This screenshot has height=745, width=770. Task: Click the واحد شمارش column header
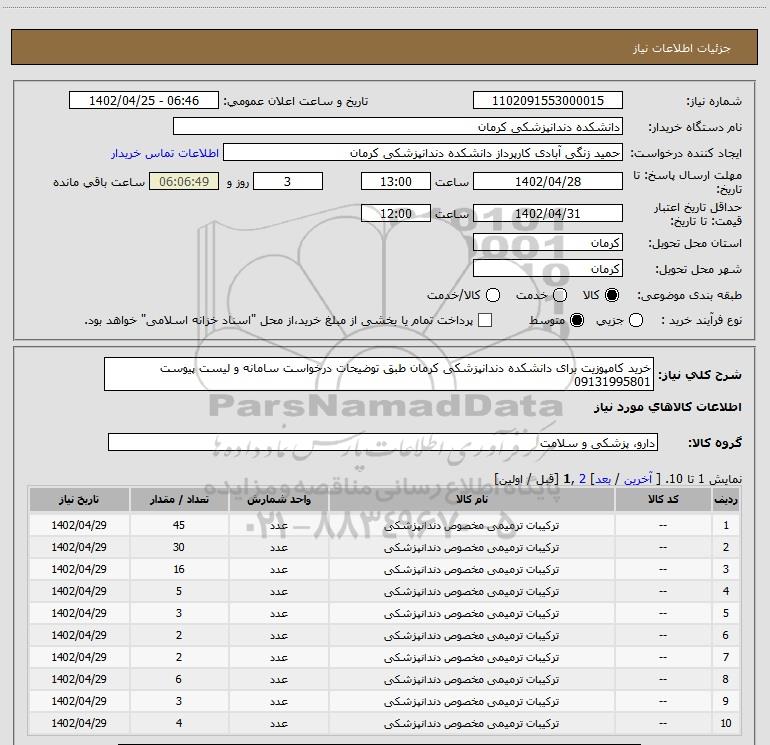pyautogui.click(x=278, y=499)
